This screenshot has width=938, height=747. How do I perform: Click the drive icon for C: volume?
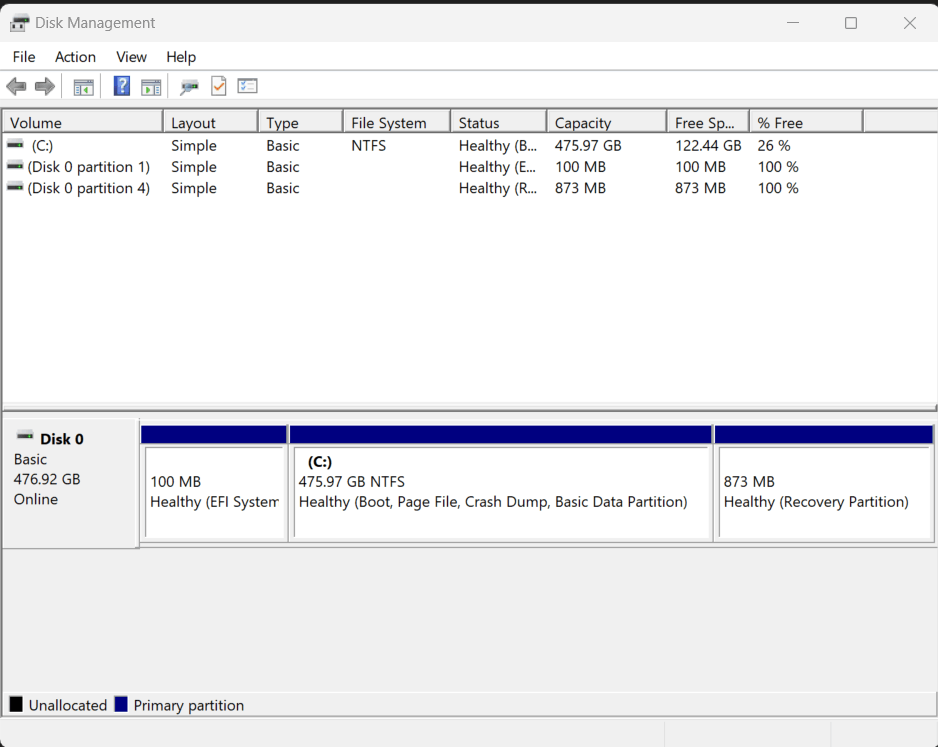click(15, 144)
